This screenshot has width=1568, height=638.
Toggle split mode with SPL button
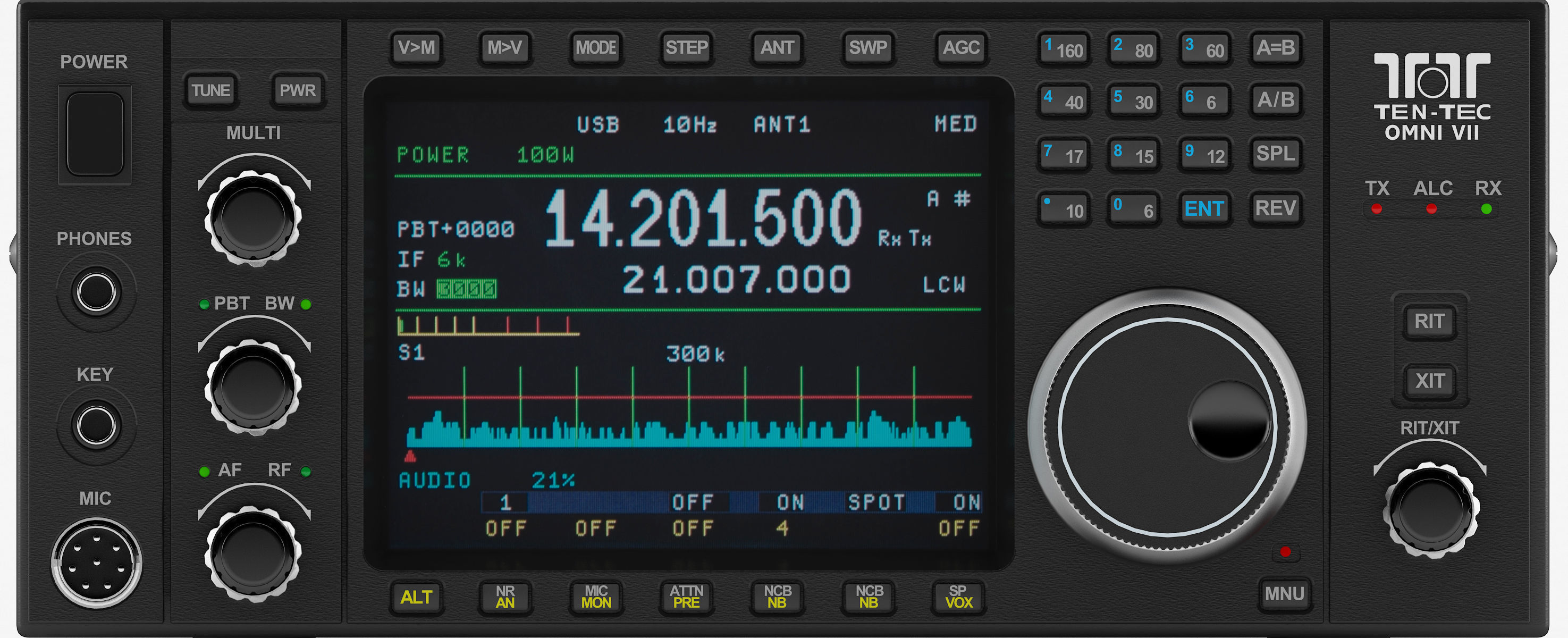(1276, 154)
